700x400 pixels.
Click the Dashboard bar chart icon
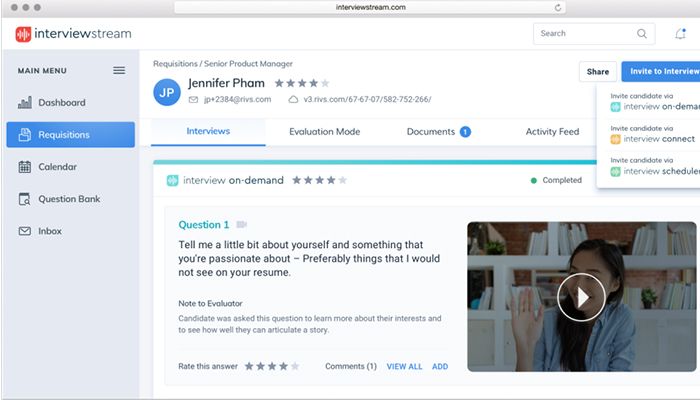point(25,103)
